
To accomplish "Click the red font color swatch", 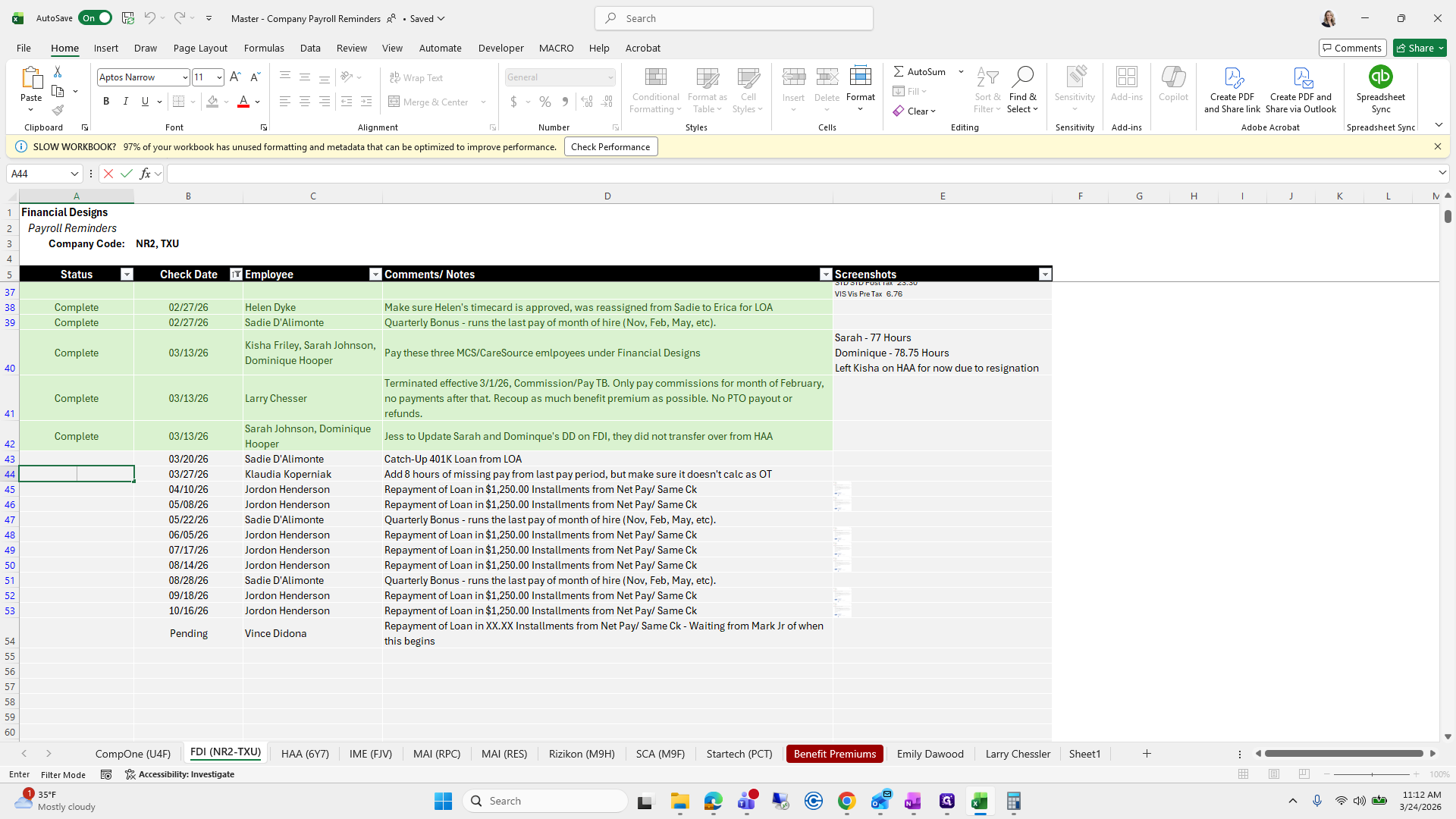I will click(x=243, y=102).
